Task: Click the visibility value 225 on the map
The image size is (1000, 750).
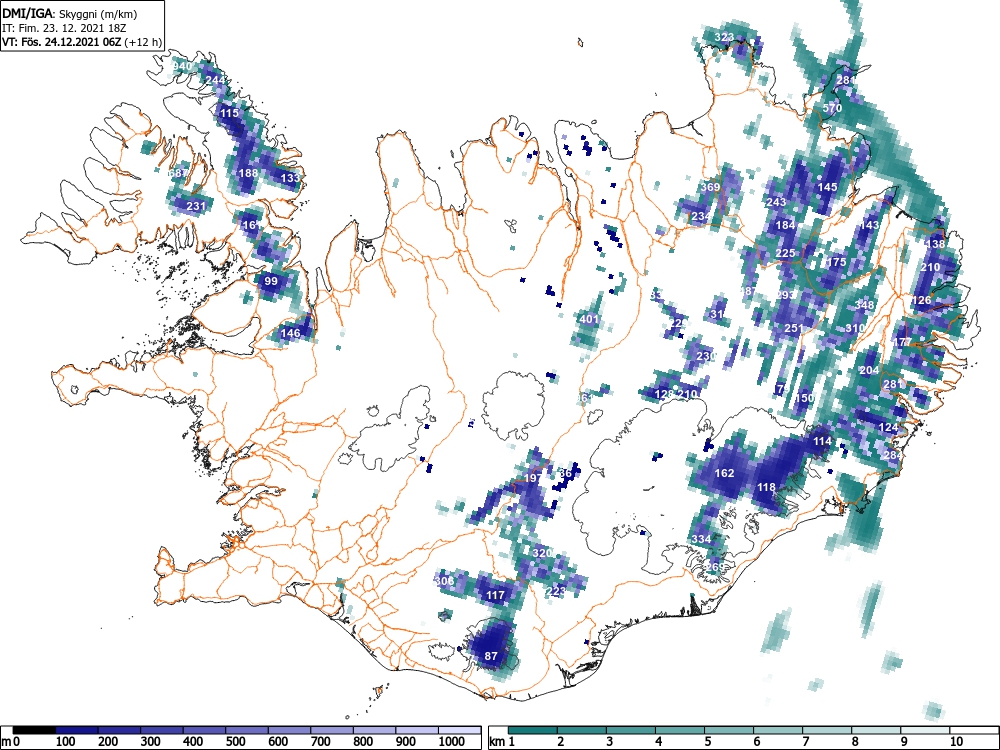Action: 786,253
